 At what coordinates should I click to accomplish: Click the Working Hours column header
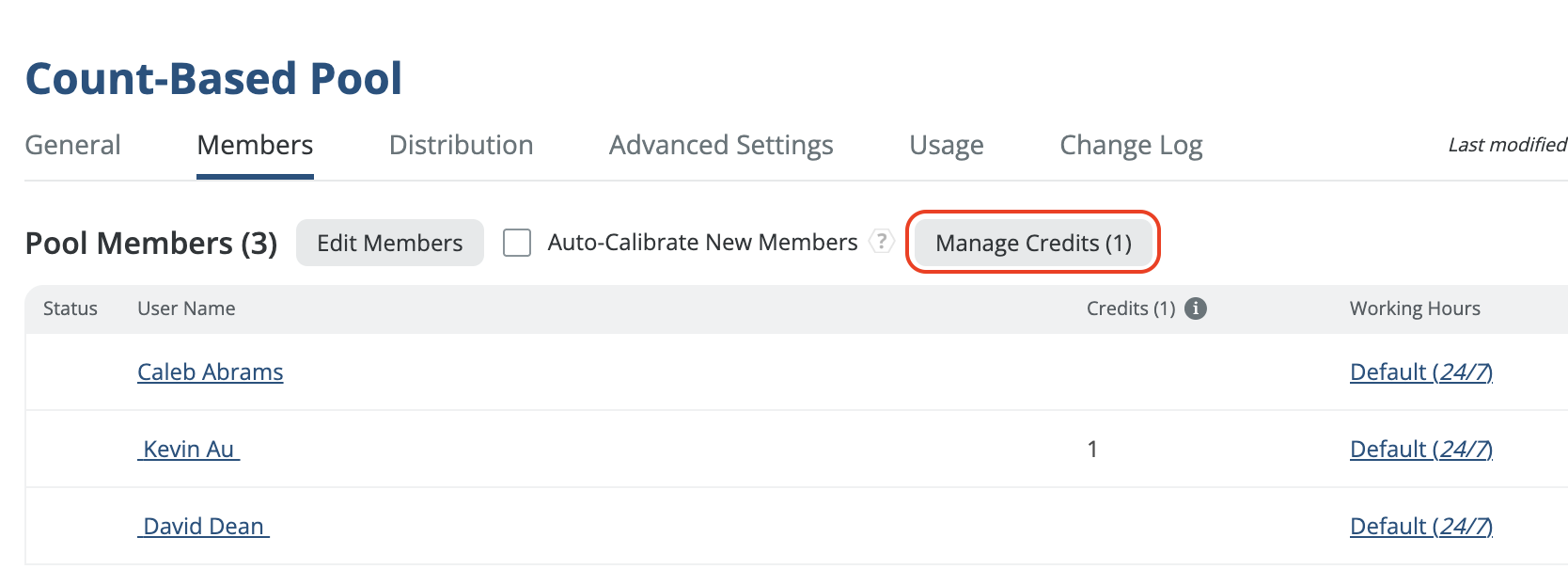1415,308
